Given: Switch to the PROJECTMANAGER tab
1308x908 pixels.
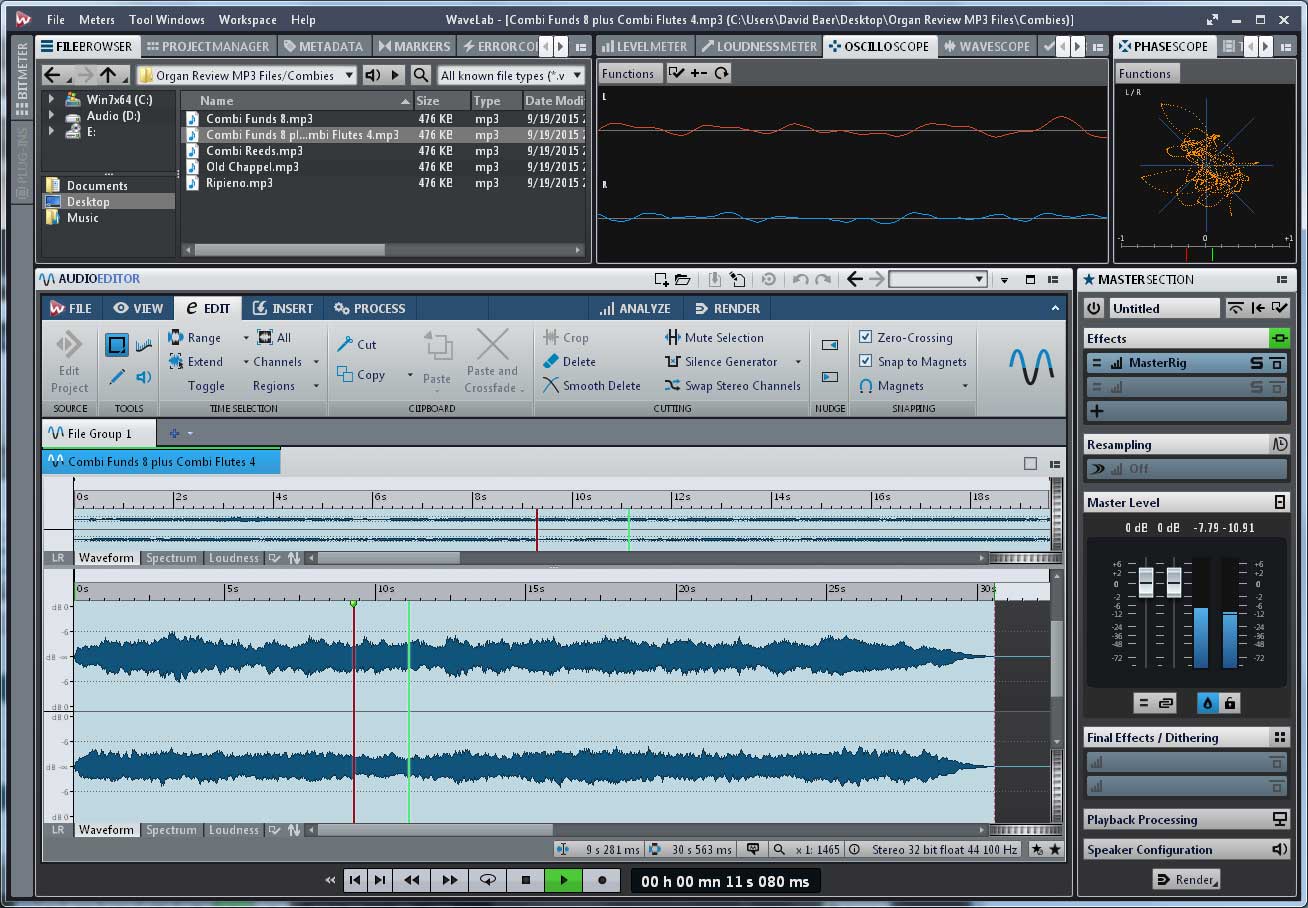Looking at the screenshot, I should click(207, 46).
